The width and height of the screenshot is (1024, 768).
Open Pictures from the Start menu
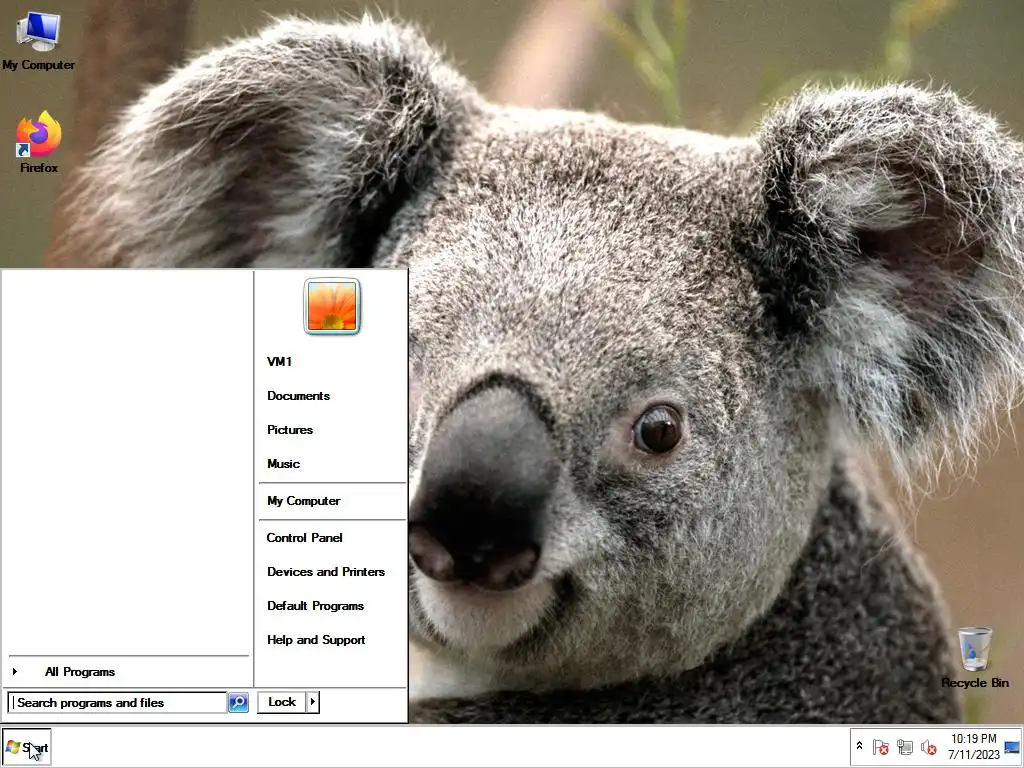290,430
